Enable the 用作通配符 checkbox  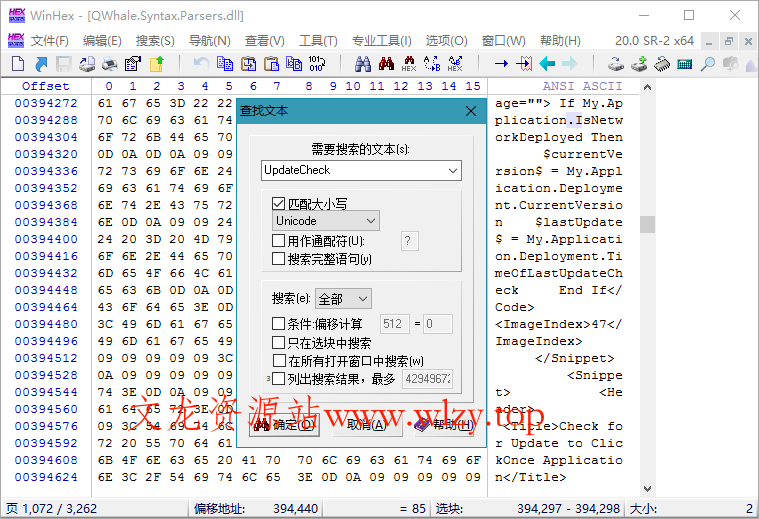(278, 241)
